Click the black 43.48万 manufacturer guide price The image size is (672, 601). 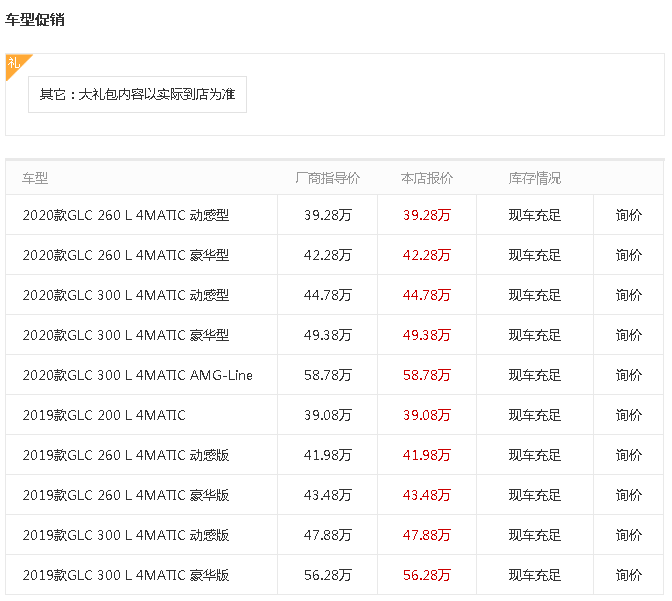tap(328, 495)
